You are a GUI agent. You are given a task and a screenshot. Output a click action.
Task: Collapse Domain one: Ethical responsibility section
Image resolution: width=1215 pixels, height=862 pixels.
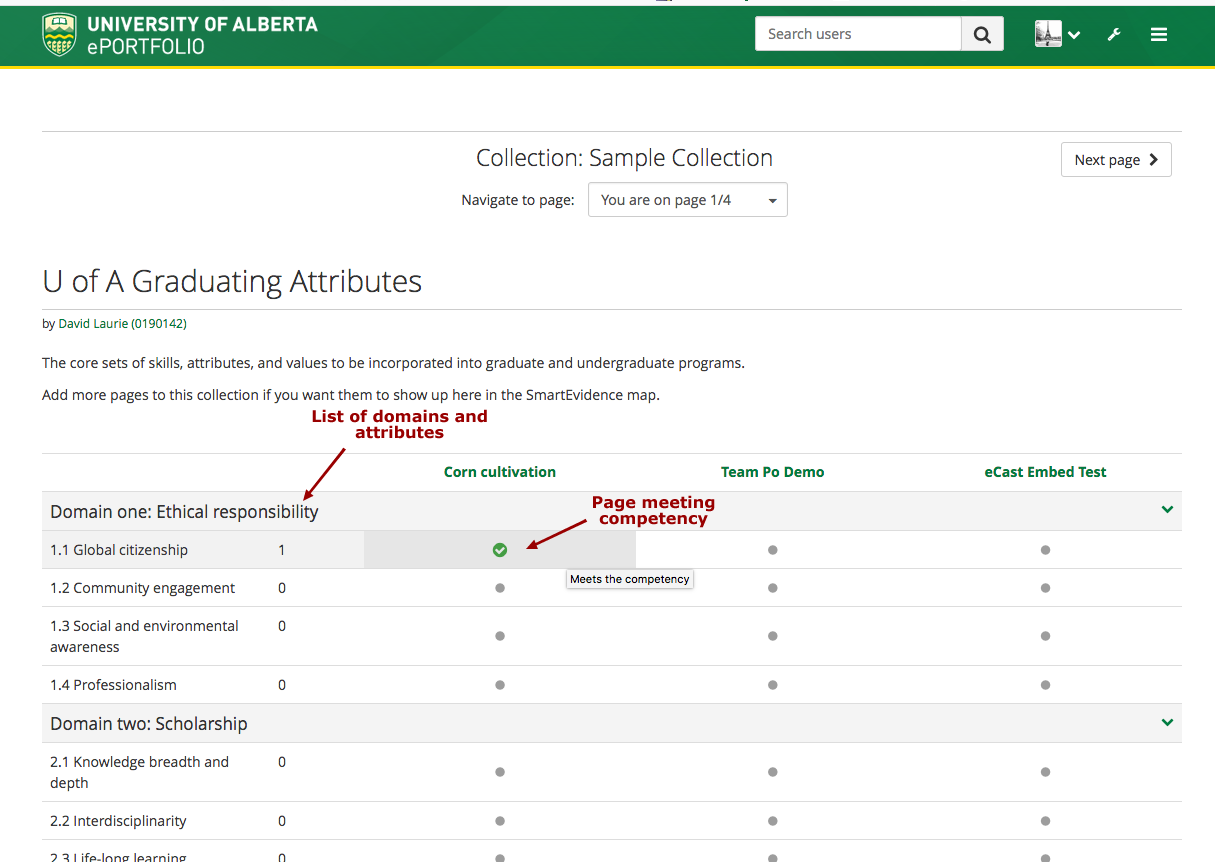click(x=1167, y=510)
